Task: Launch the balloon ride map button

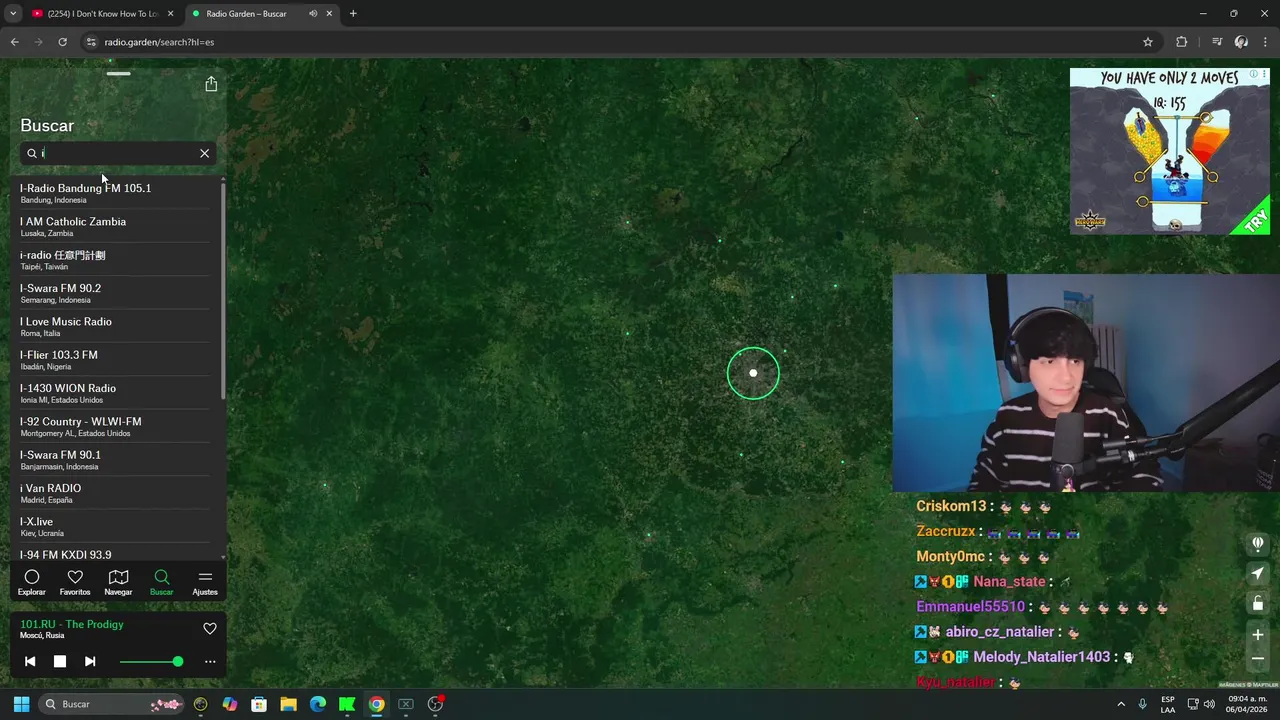Action: point(1258,544)
